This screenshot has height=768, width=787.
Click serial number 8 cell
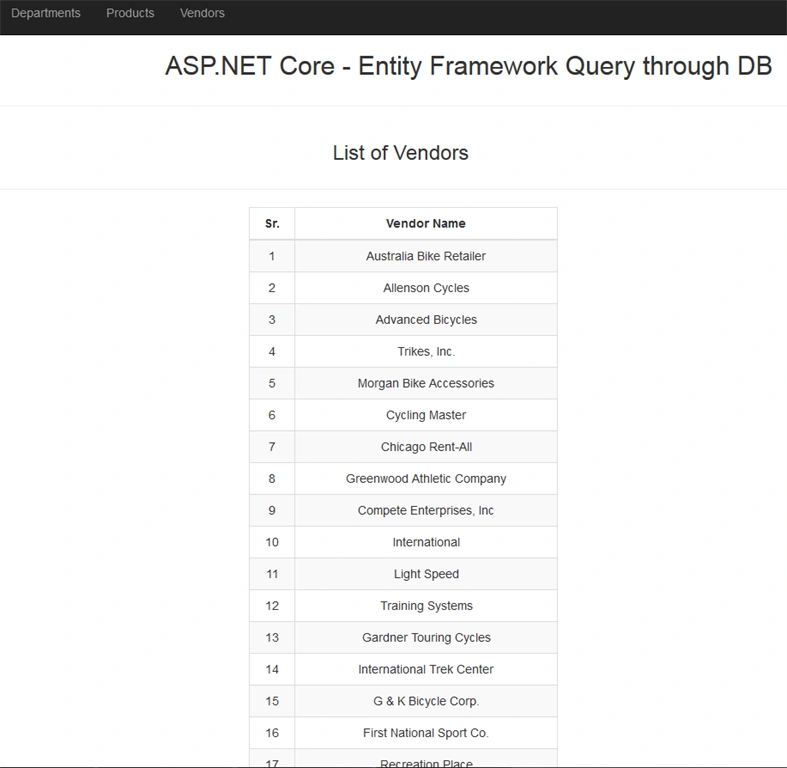(x=272, y=478)
